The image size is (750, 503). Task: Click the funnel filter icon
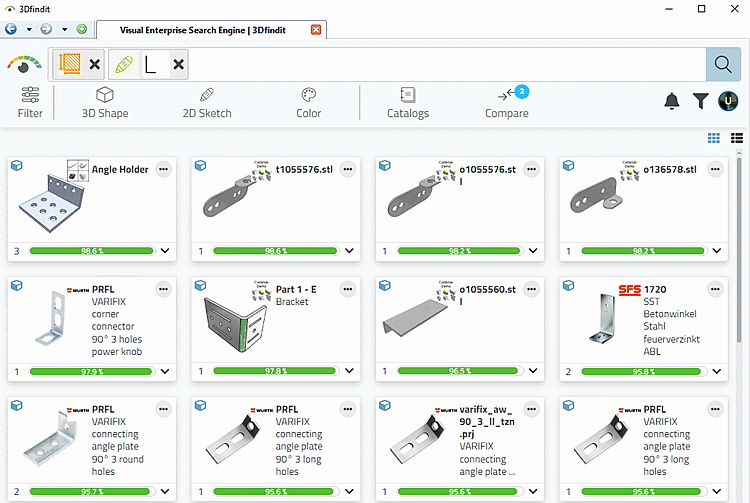tap(700, 101)
